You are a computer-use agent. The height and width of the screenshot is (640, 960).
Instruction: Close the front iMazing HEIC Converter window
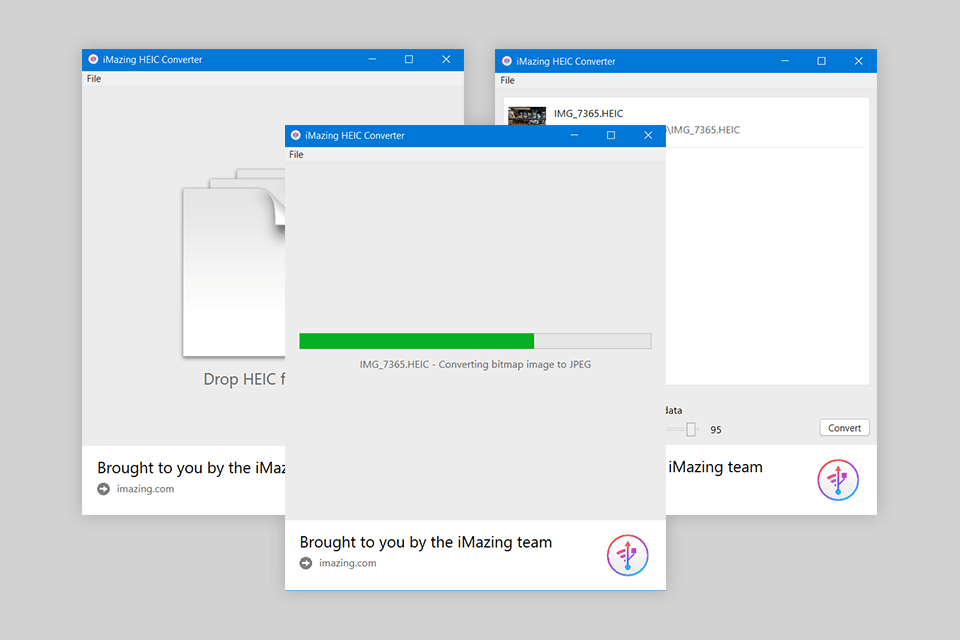click(x=648, y=135)
